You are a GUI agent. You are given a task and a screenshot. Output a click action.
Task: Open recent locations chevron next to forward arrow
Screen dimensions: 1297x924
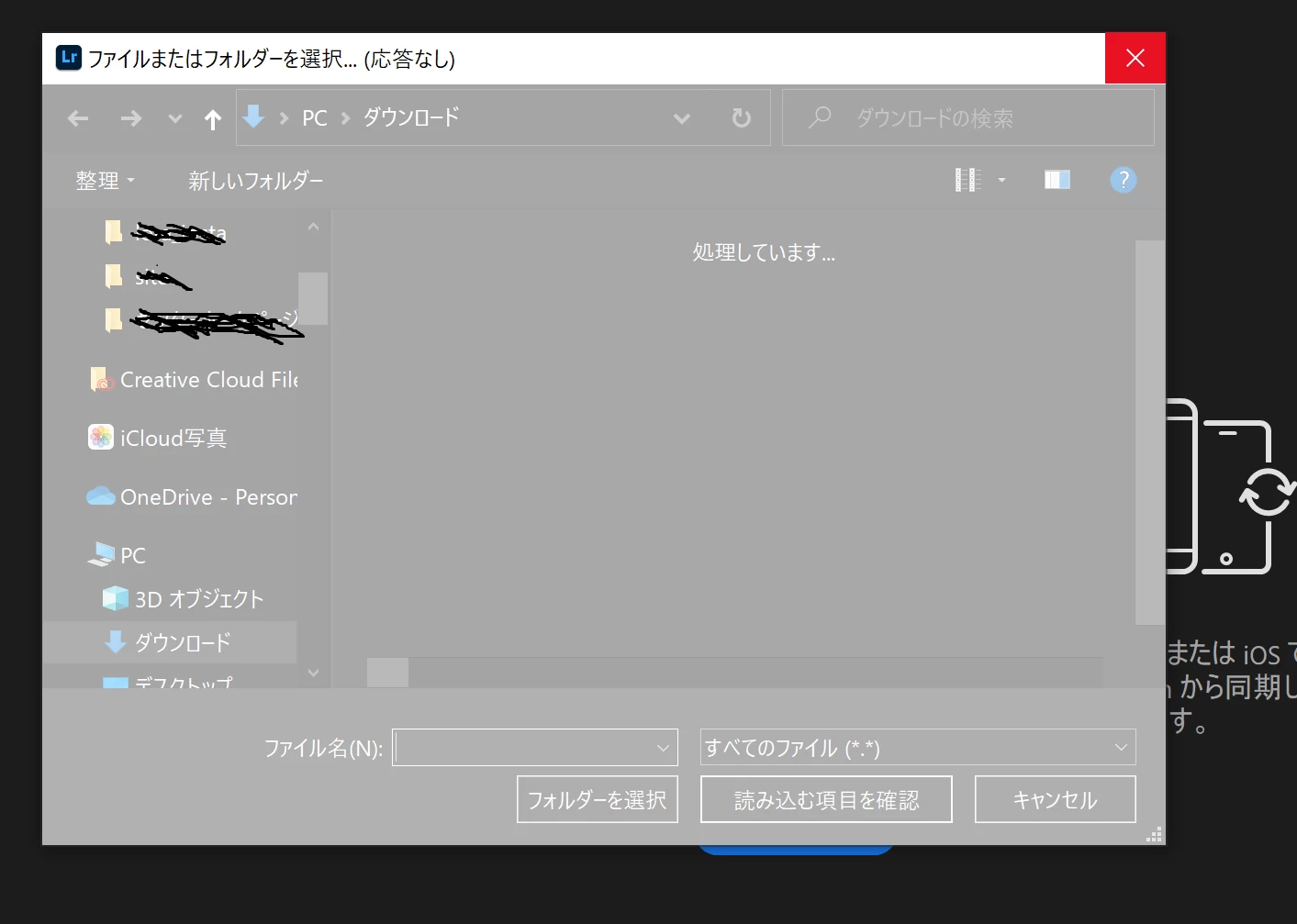tap(175, 118)
